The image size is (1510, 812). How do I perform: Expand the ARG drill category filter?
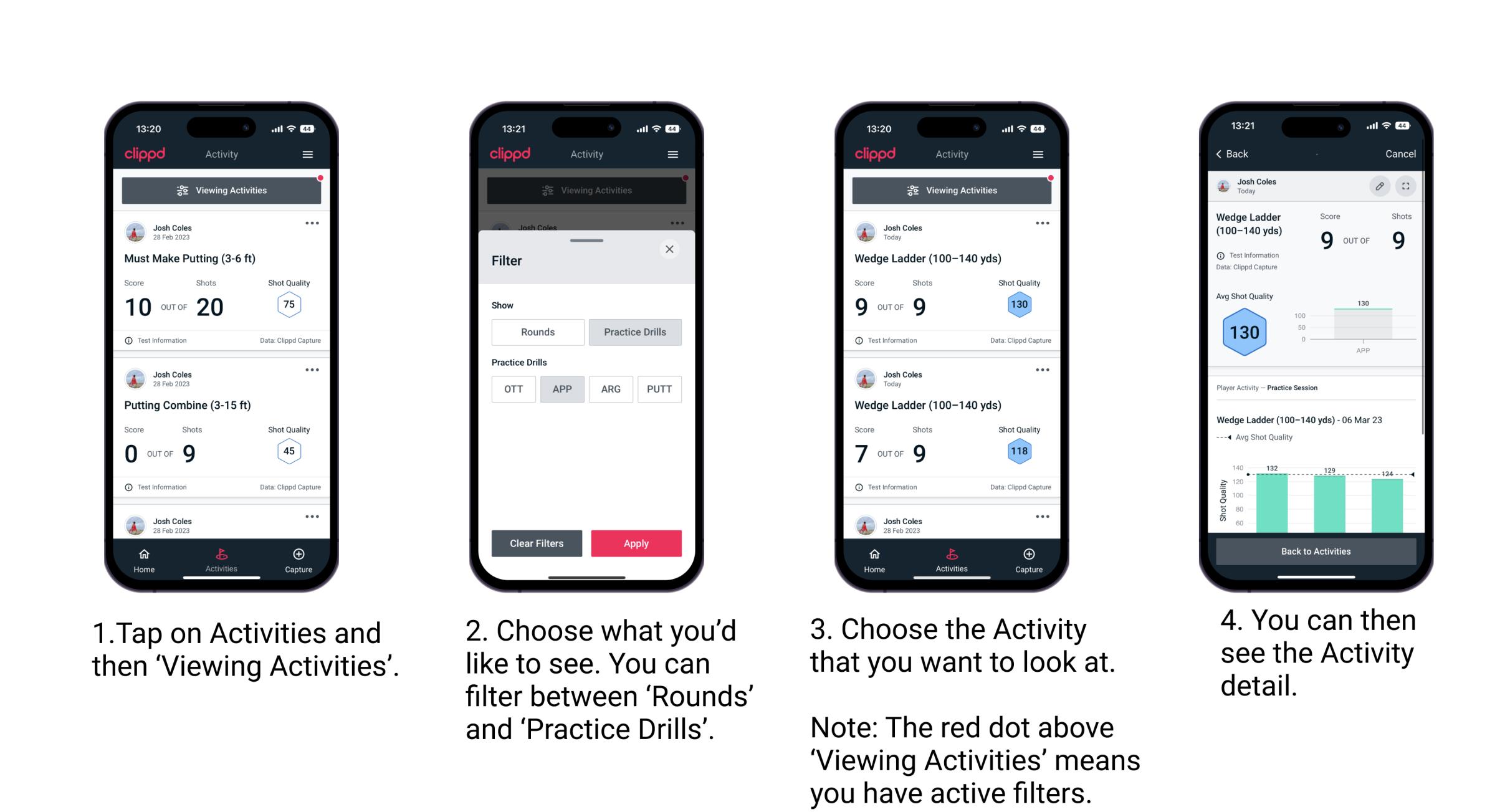[x=609, y=389]
